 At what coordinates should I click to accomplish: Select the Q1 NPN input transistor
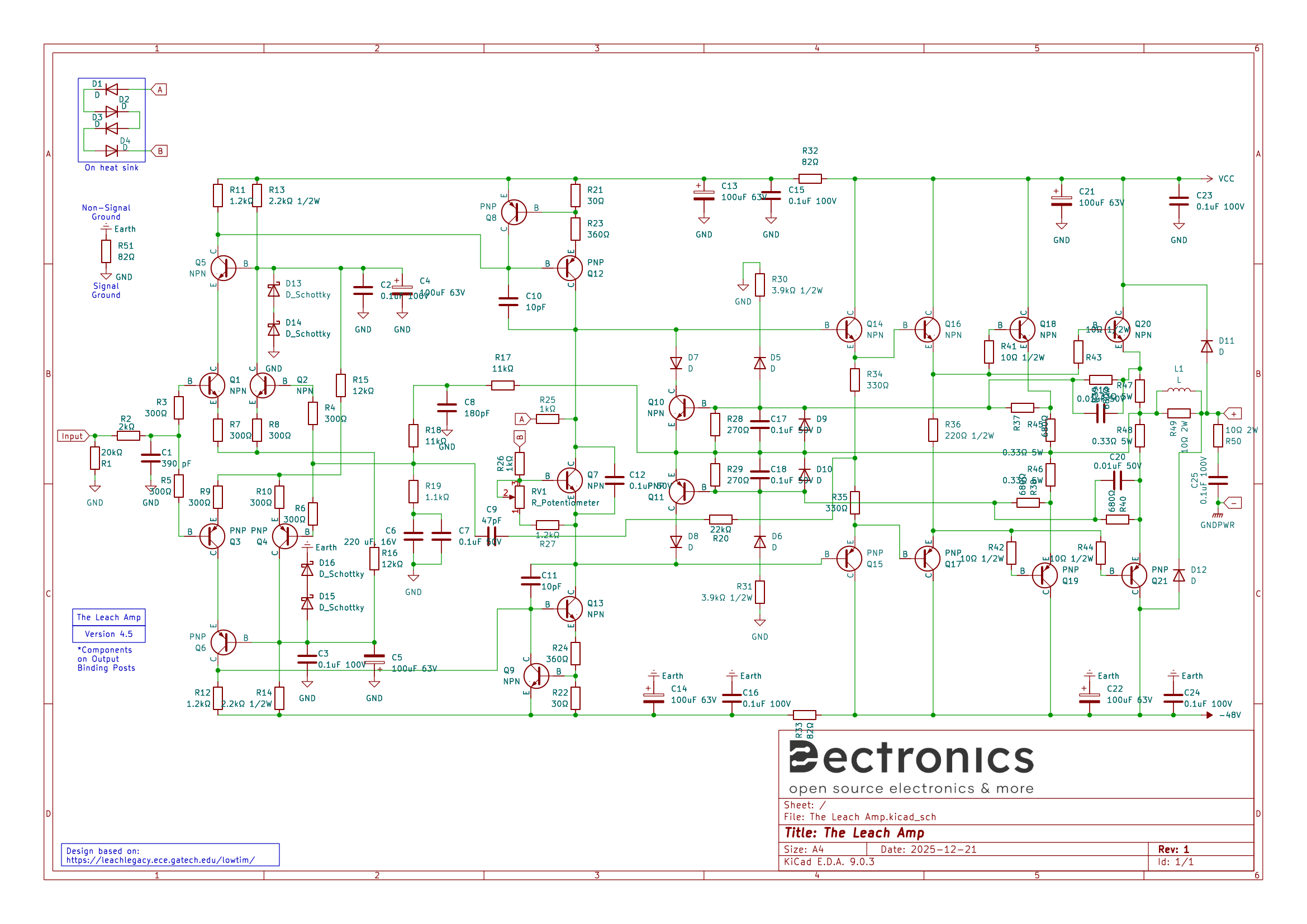pyautogui.click(x=212, y=385)
